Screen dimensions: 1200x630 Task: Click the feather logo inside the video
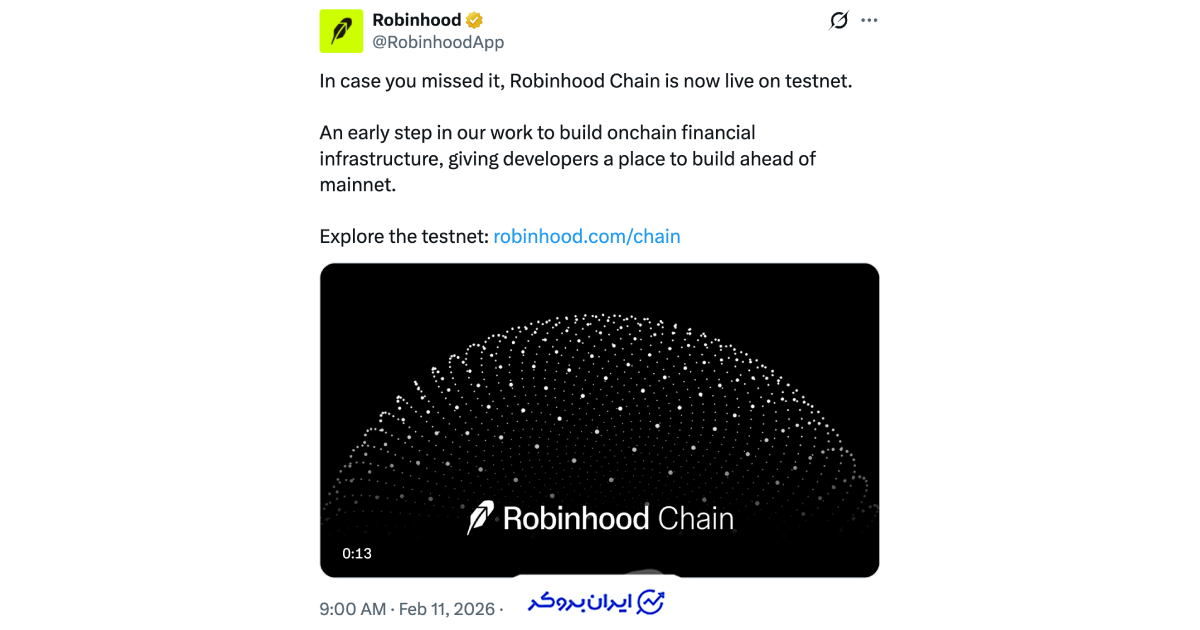[481, 517]
